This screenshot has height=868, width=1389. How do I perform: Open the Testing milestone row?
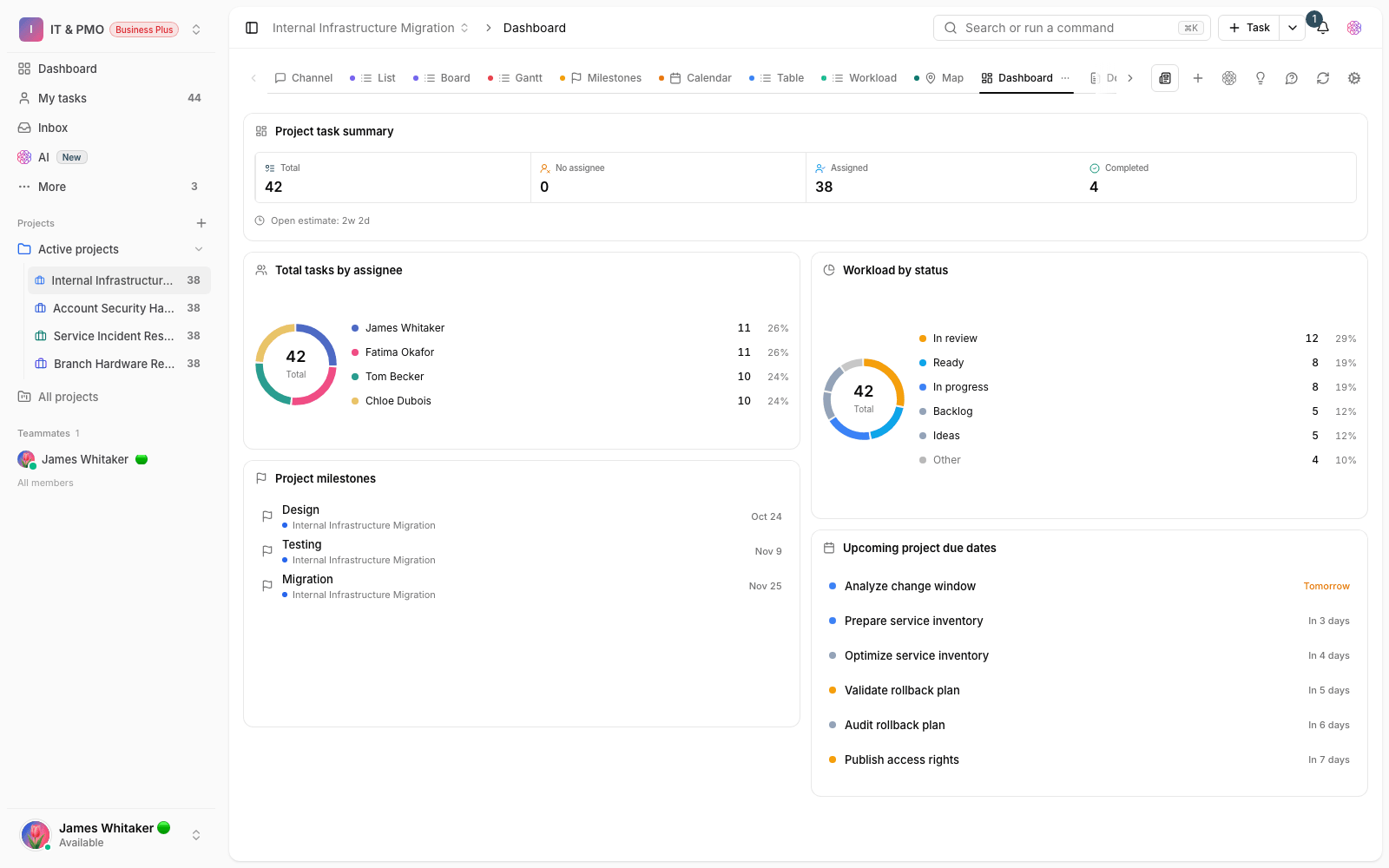pos(522,551)
